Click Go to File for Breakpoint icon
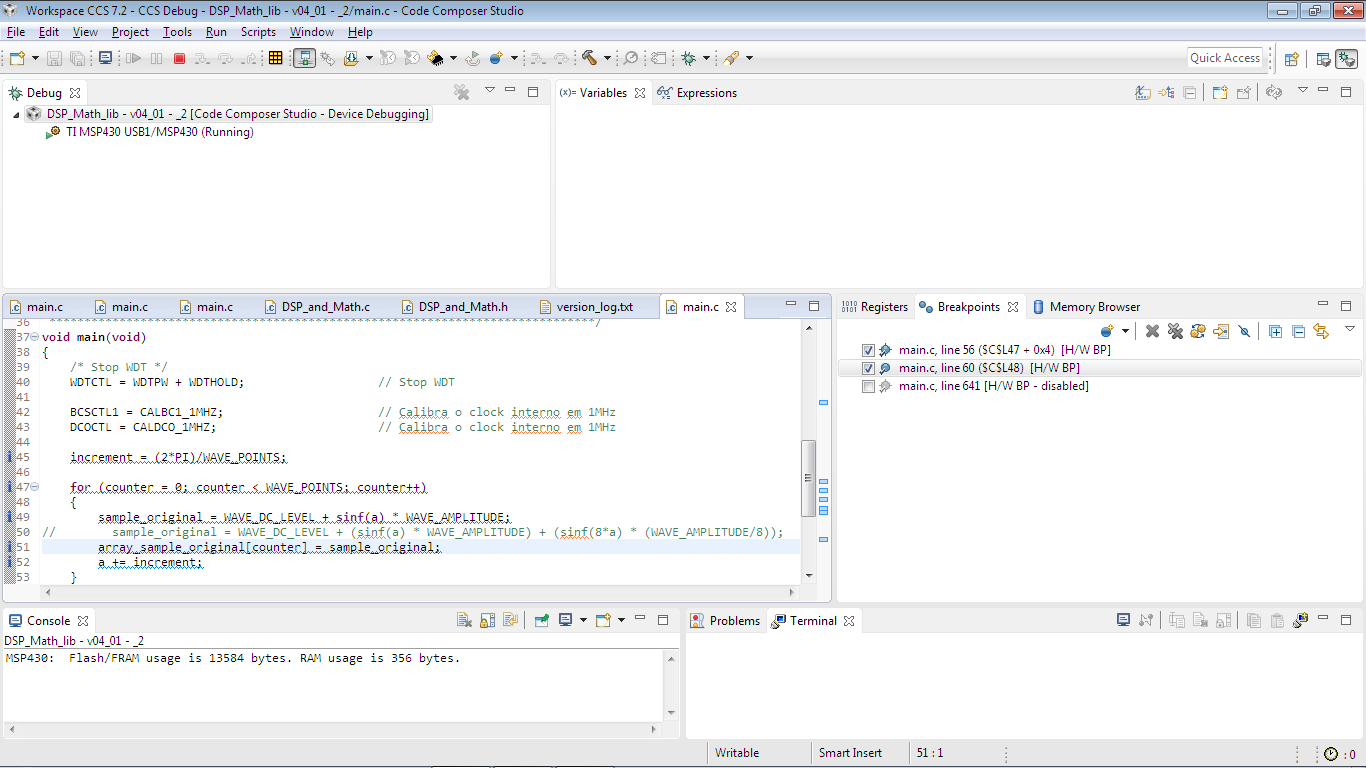 [x=1221, y=331]
